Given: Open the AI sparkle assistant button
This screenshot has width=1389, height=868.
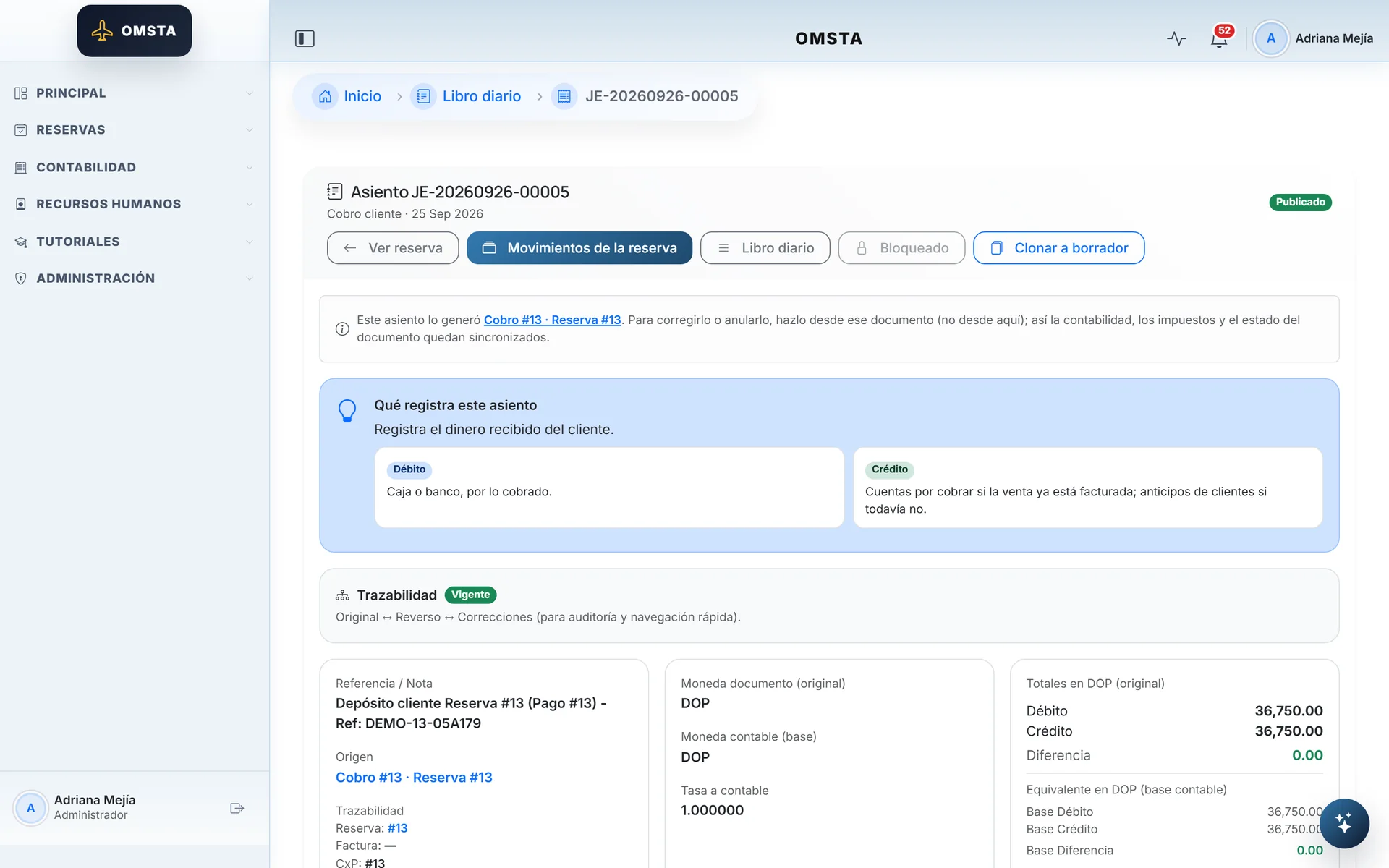Looking at the screenshot, I should [1344, 823].
